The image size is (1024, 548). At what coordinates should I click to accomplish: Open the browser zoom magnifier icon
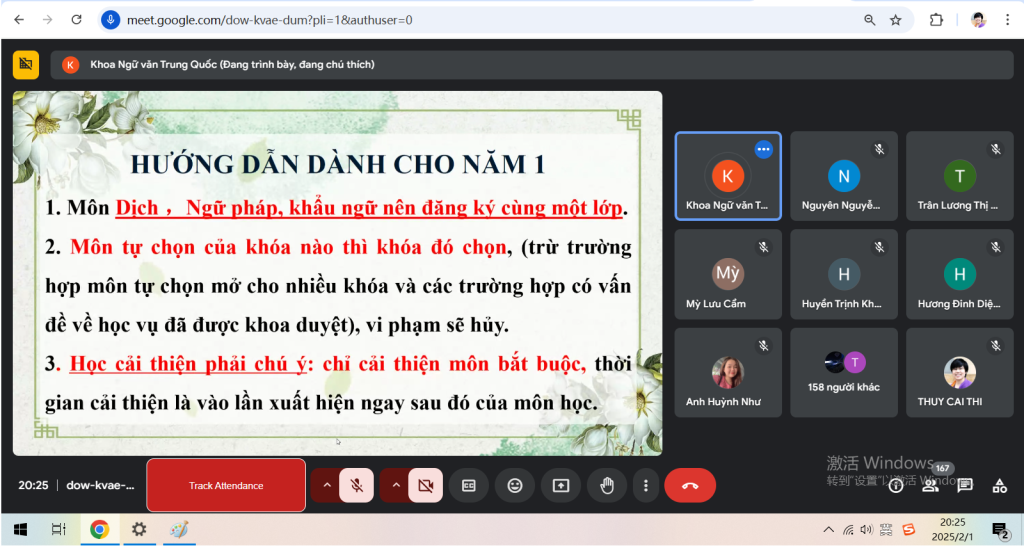coord(869,20)
